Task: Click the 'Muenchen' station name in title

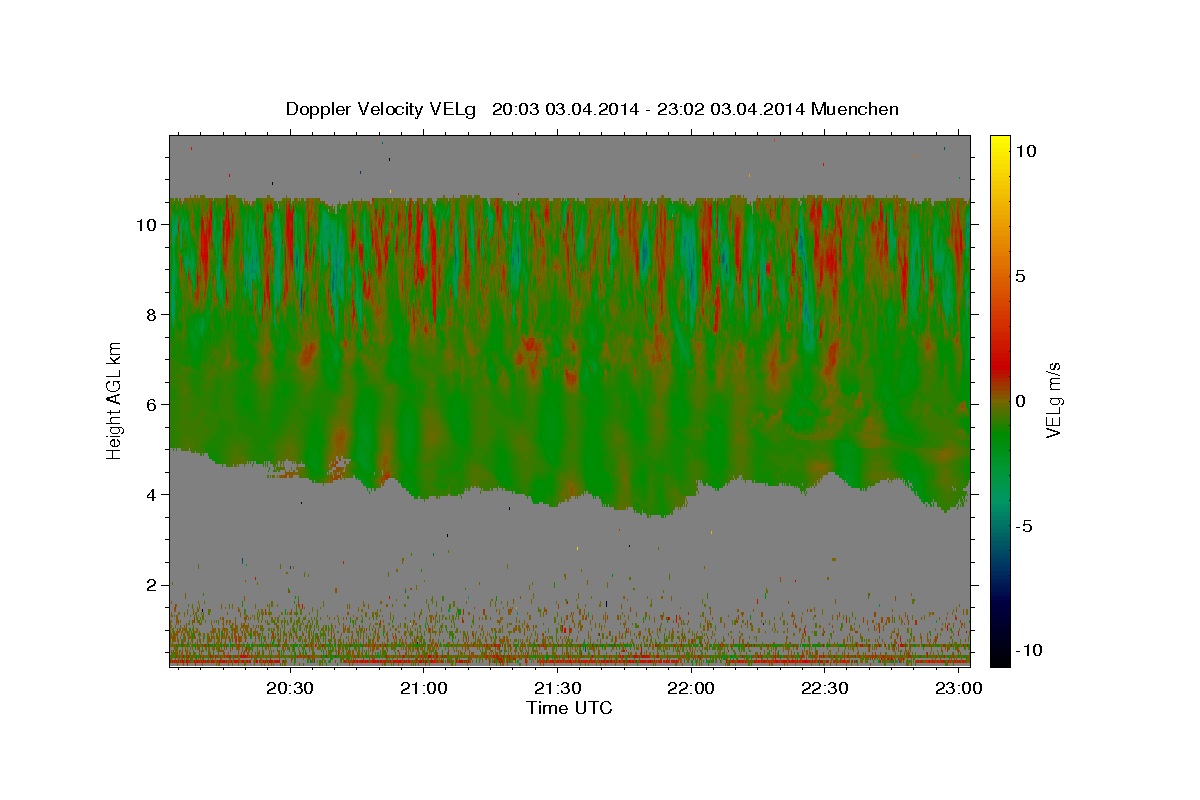Action: [855, 109]
